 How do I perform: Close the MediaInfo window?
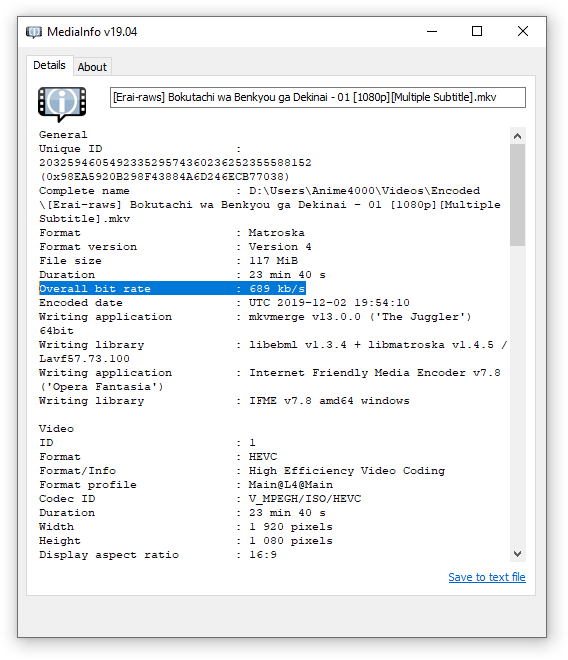coord(523,32)
